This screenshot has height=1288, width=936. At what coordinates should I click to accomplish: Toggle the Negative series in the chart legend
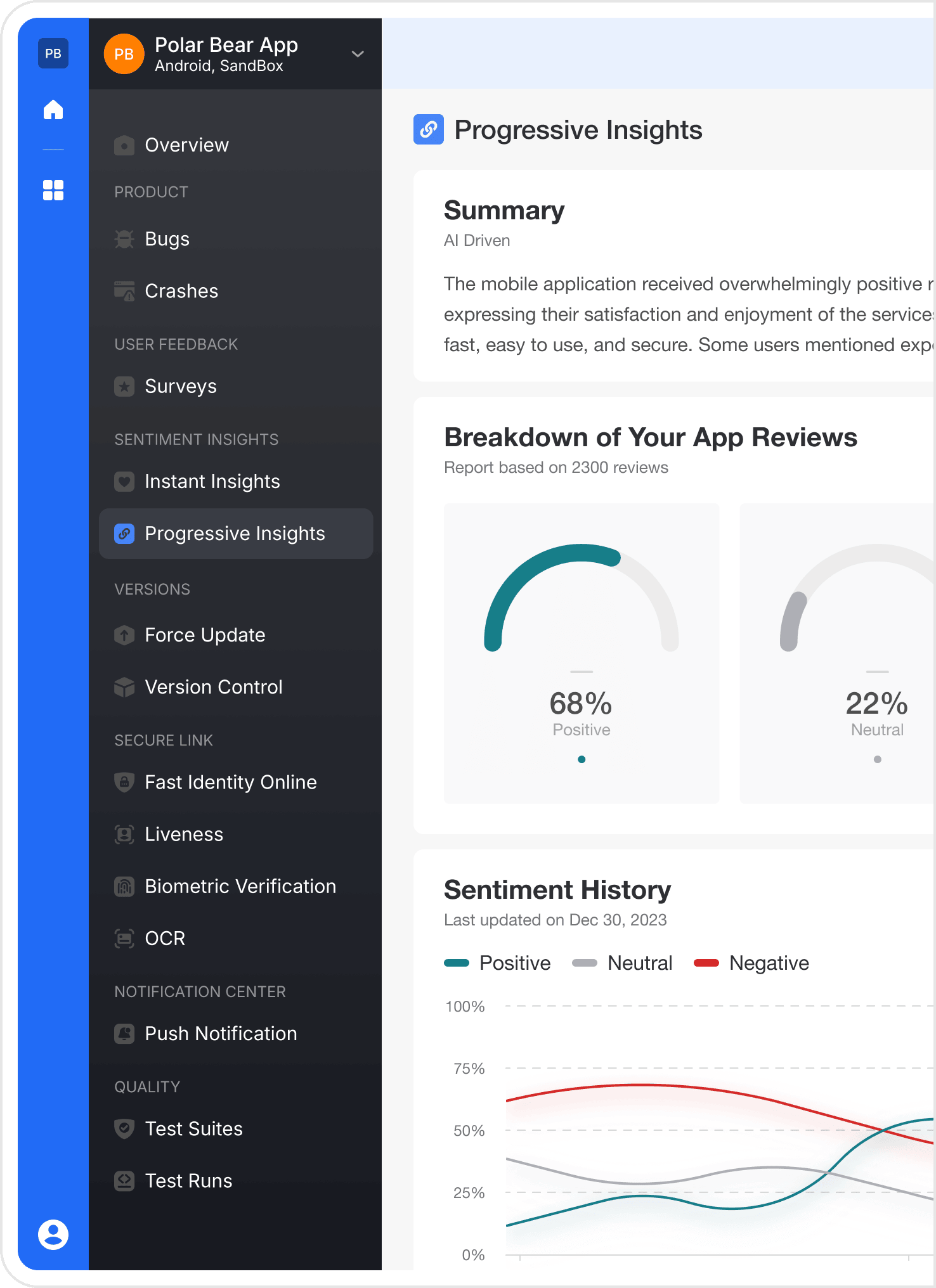pyautogui.click(x=751, y=963)
